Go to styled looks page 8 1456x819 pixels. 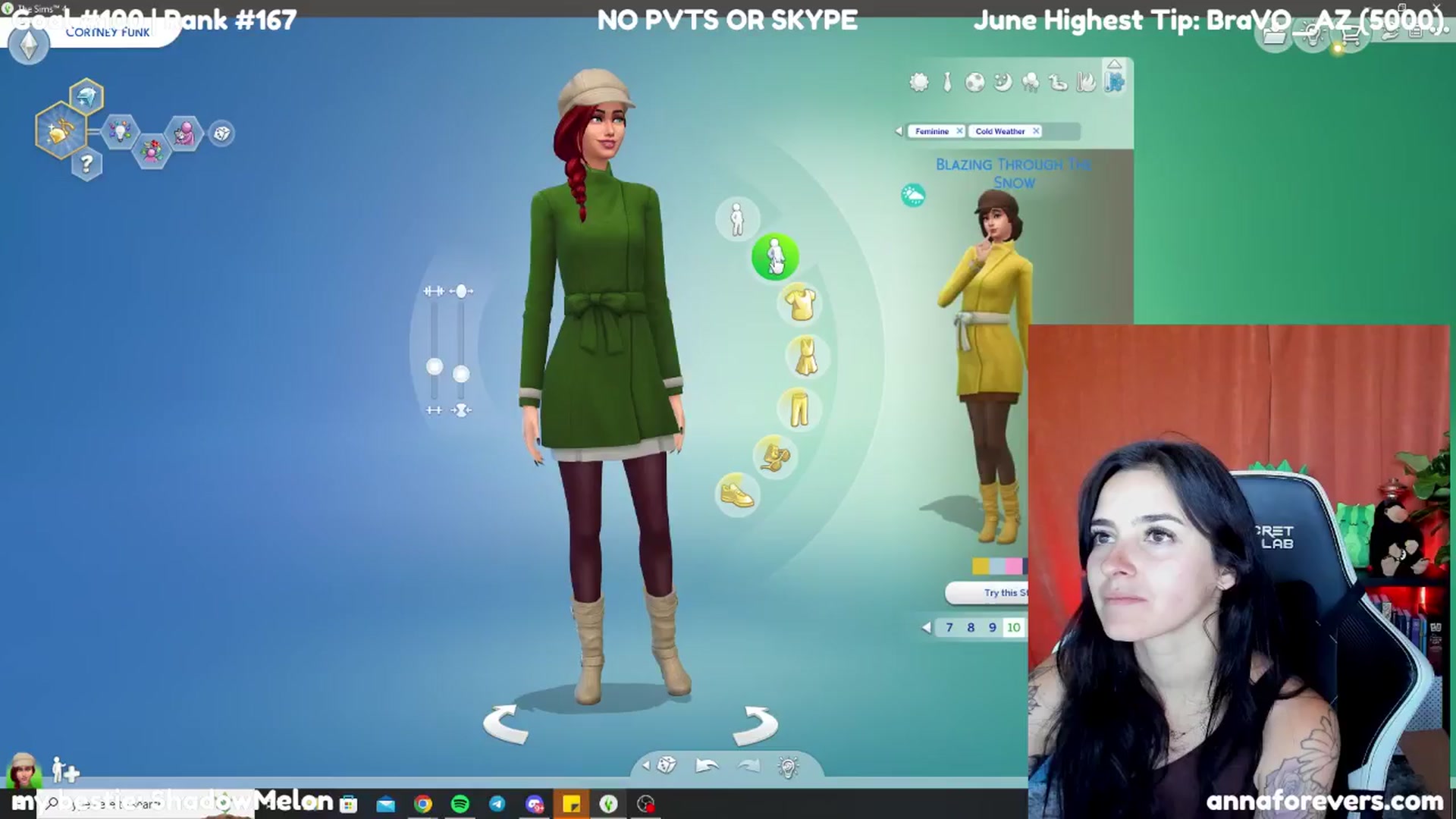click(x=971, y=627)
